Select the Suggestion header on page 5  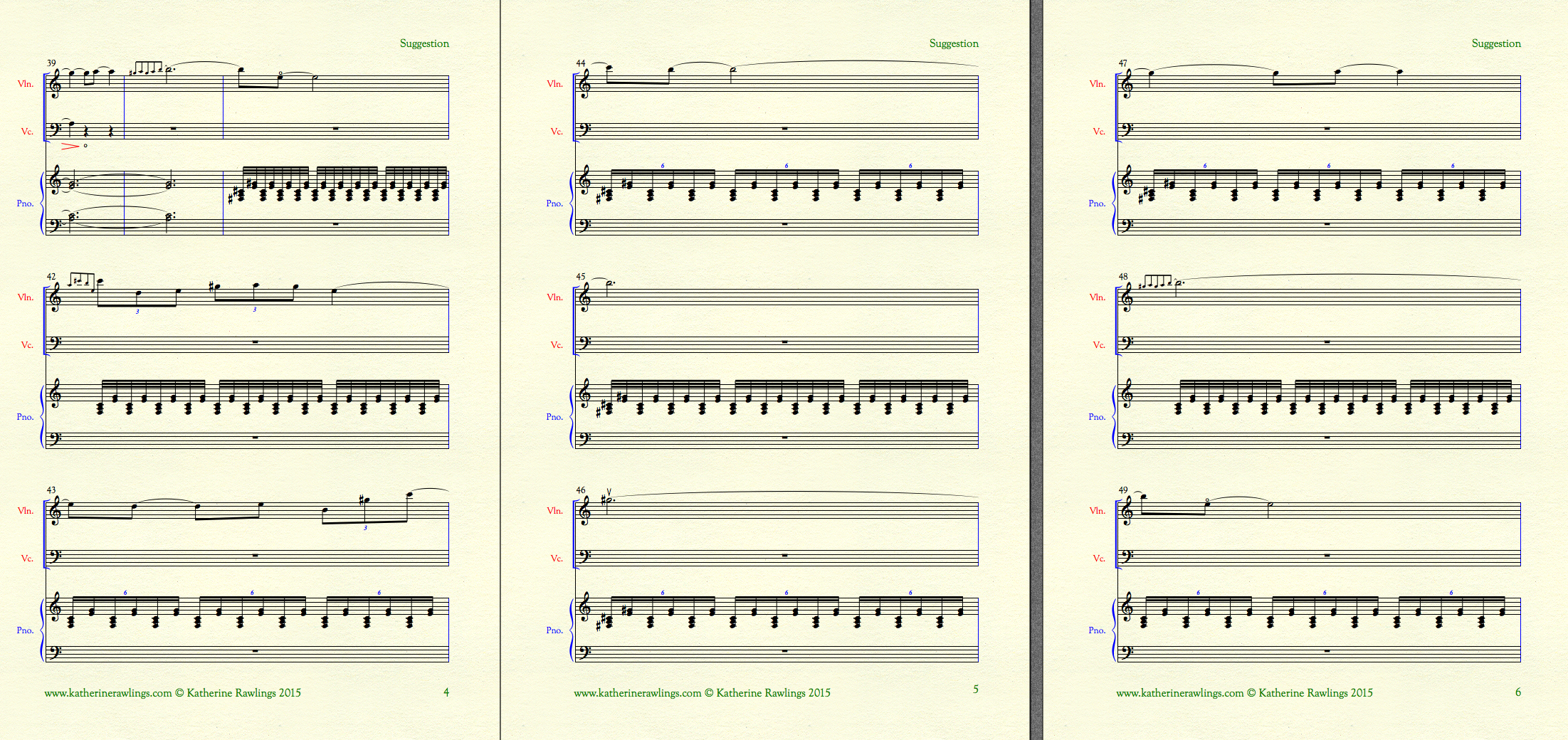pyautogui.click(x=954, y=43)
